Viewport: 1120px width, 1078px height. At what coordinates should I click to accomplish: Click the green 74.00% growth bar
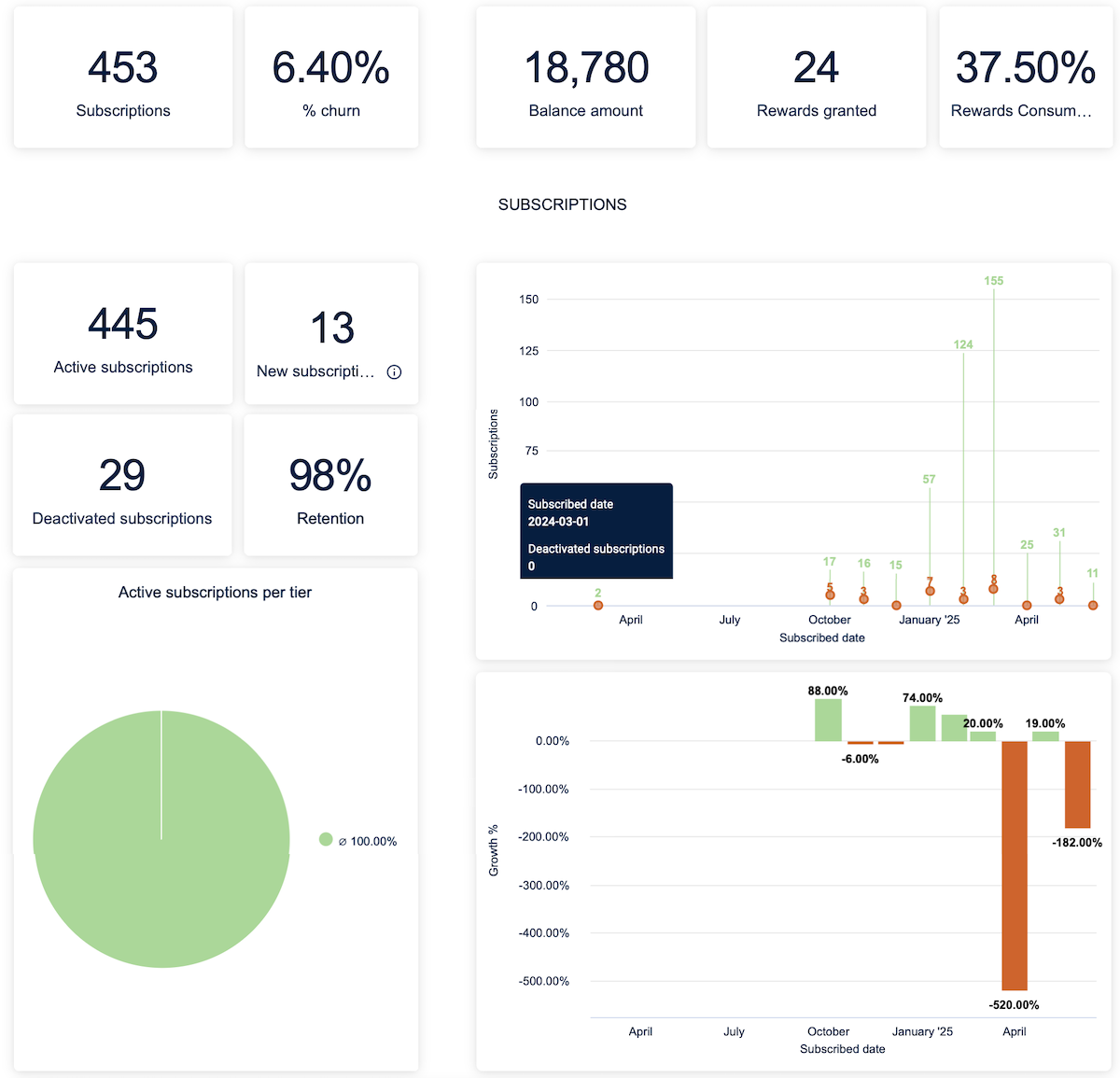(922, 723)
